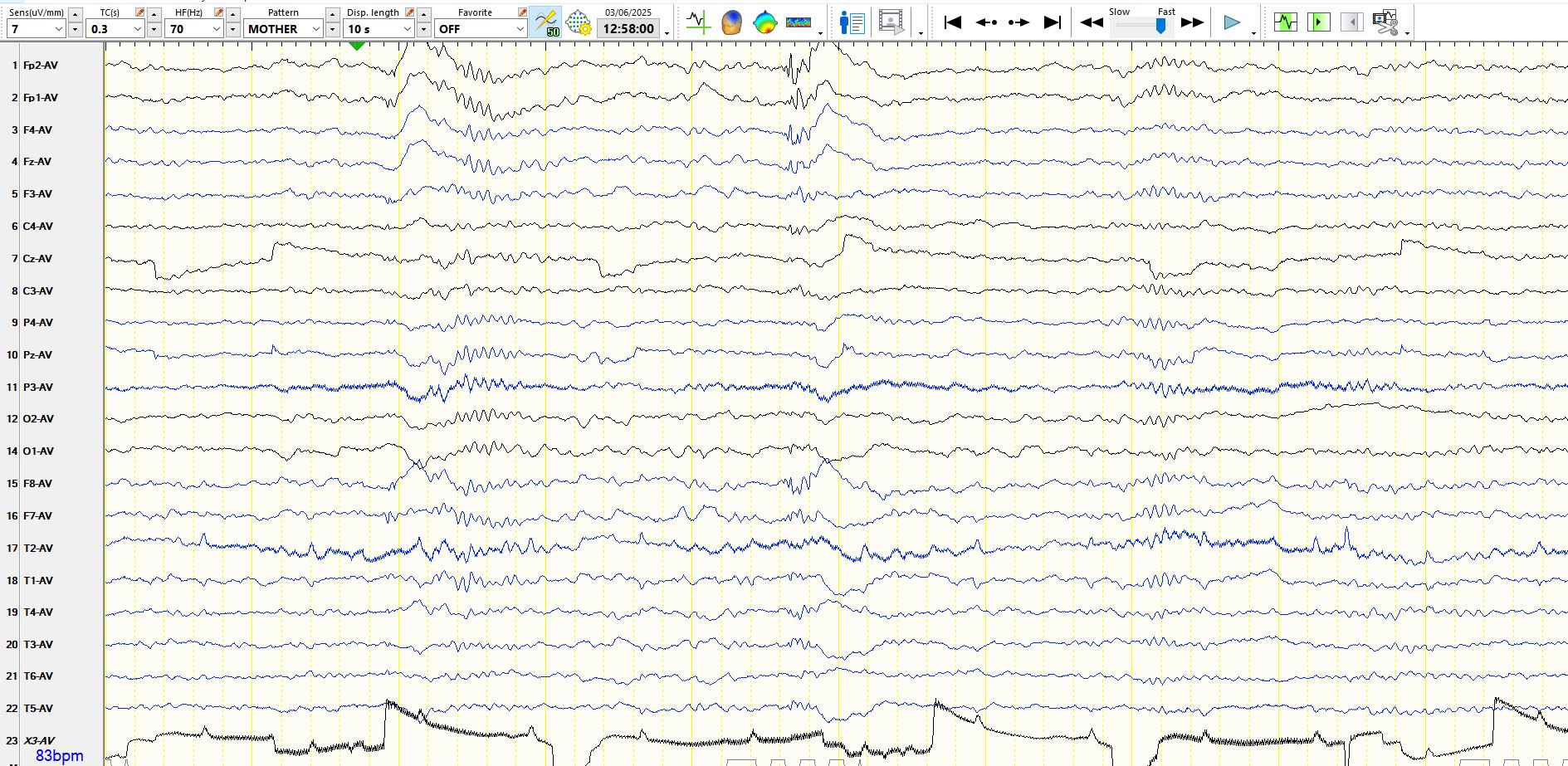Image resolution: width=1568 pixels, height=766 pixels.
Task: Open the video clip scissors tool
Action: click(1385, 22)
